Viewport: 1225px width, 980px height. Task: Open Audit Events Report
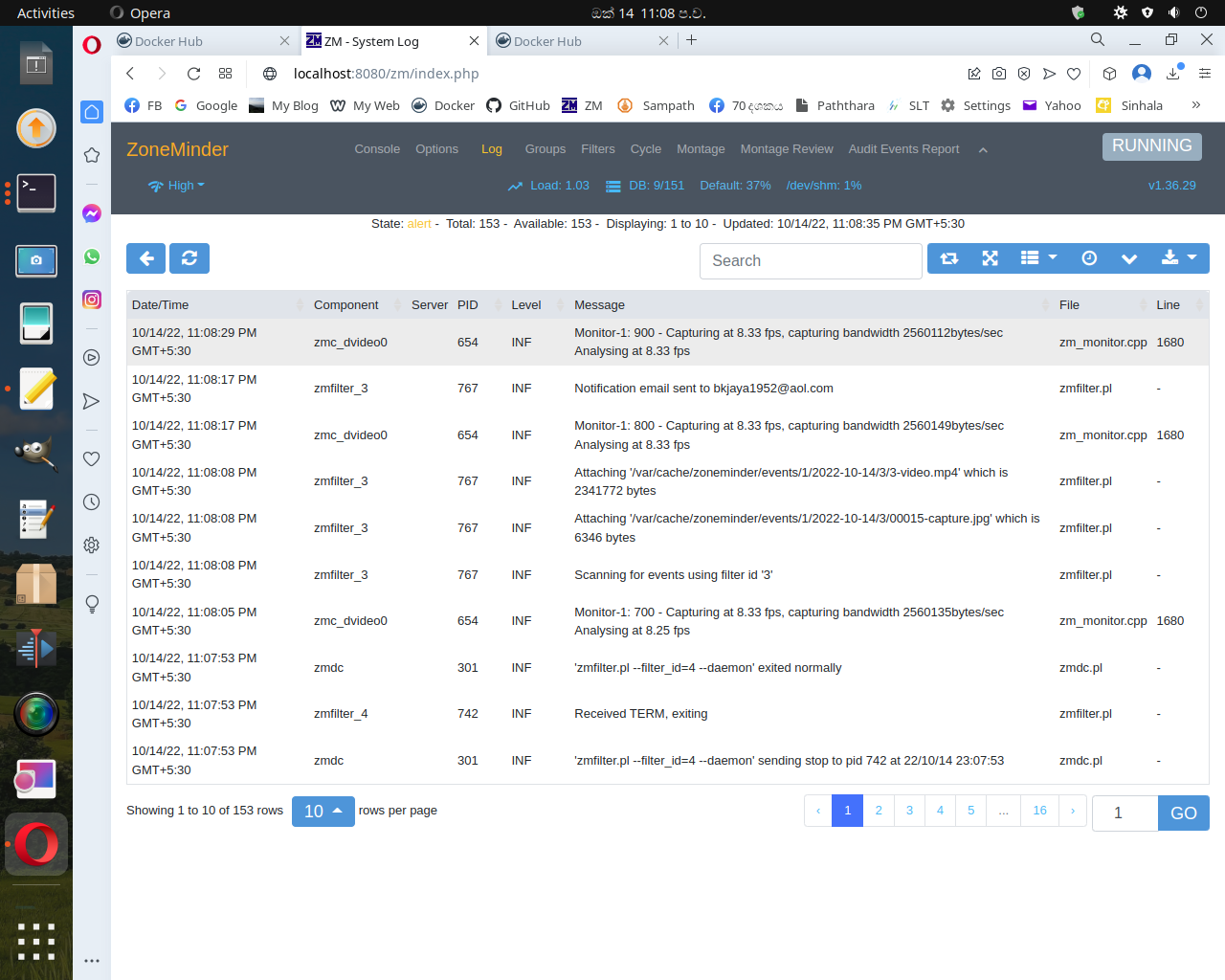tap(903, 149)
